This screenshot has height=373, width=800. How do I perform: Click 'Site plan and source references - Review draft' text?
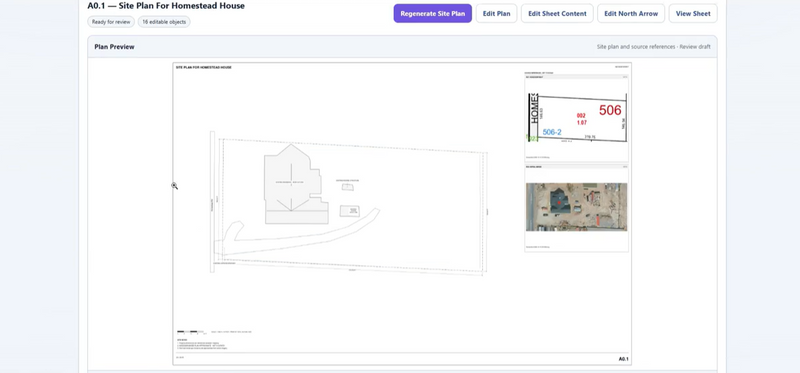pyautogui.click(x=654, y=47)
